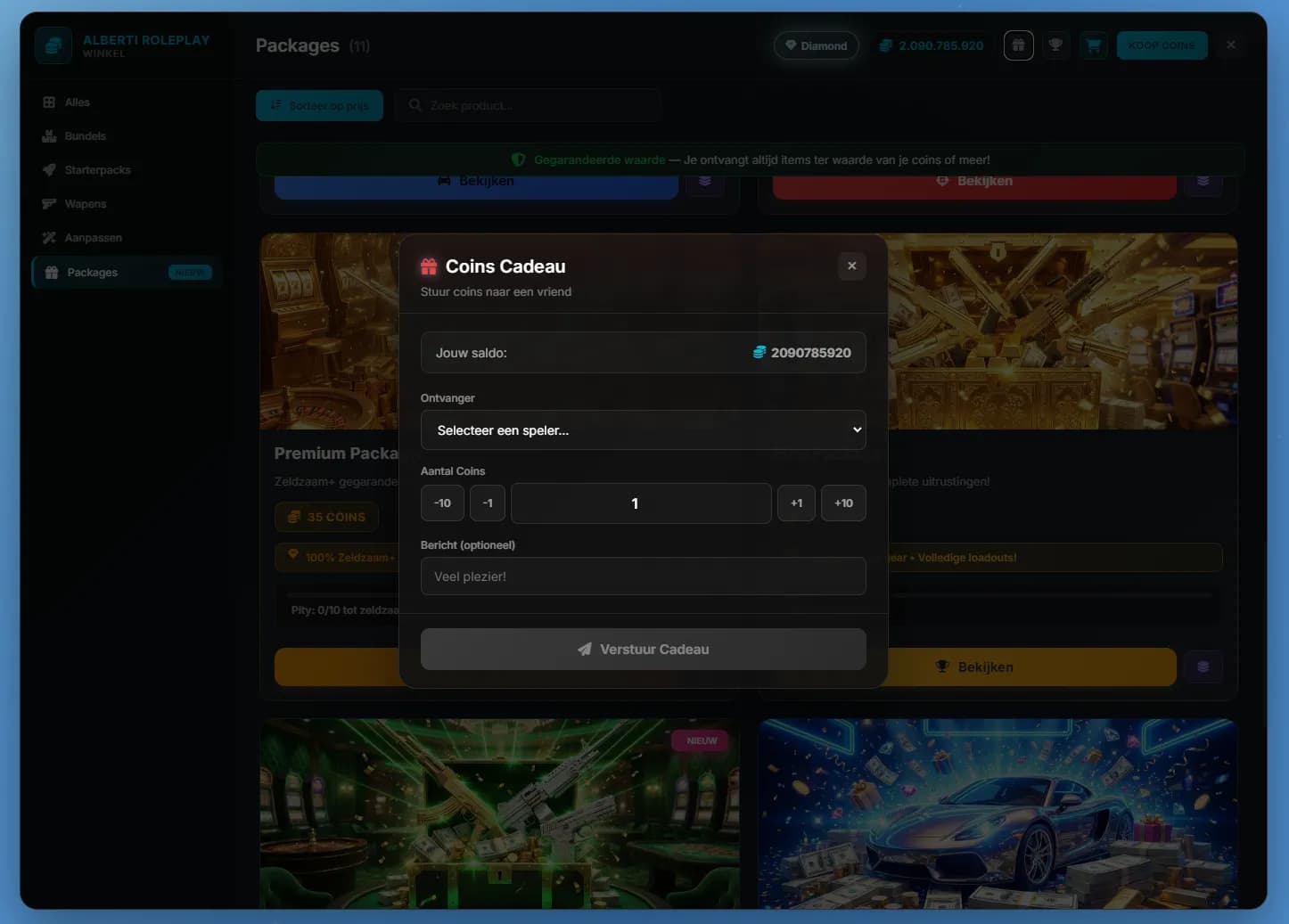This screenshot has width=1289, height=924.
Task: Click the red Bekijken button
Action: coord(974,184)
